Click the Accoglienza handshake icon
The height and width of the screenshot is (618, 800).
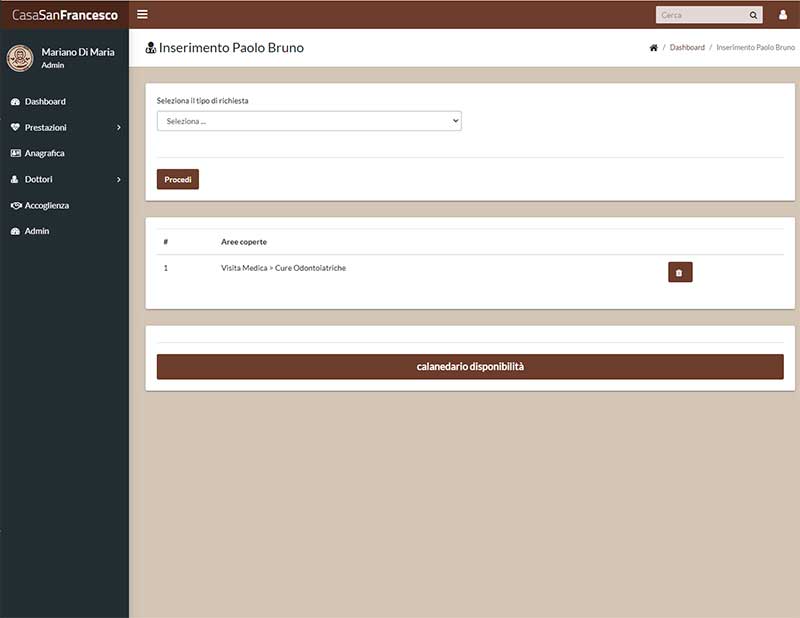tap(16, 205)
